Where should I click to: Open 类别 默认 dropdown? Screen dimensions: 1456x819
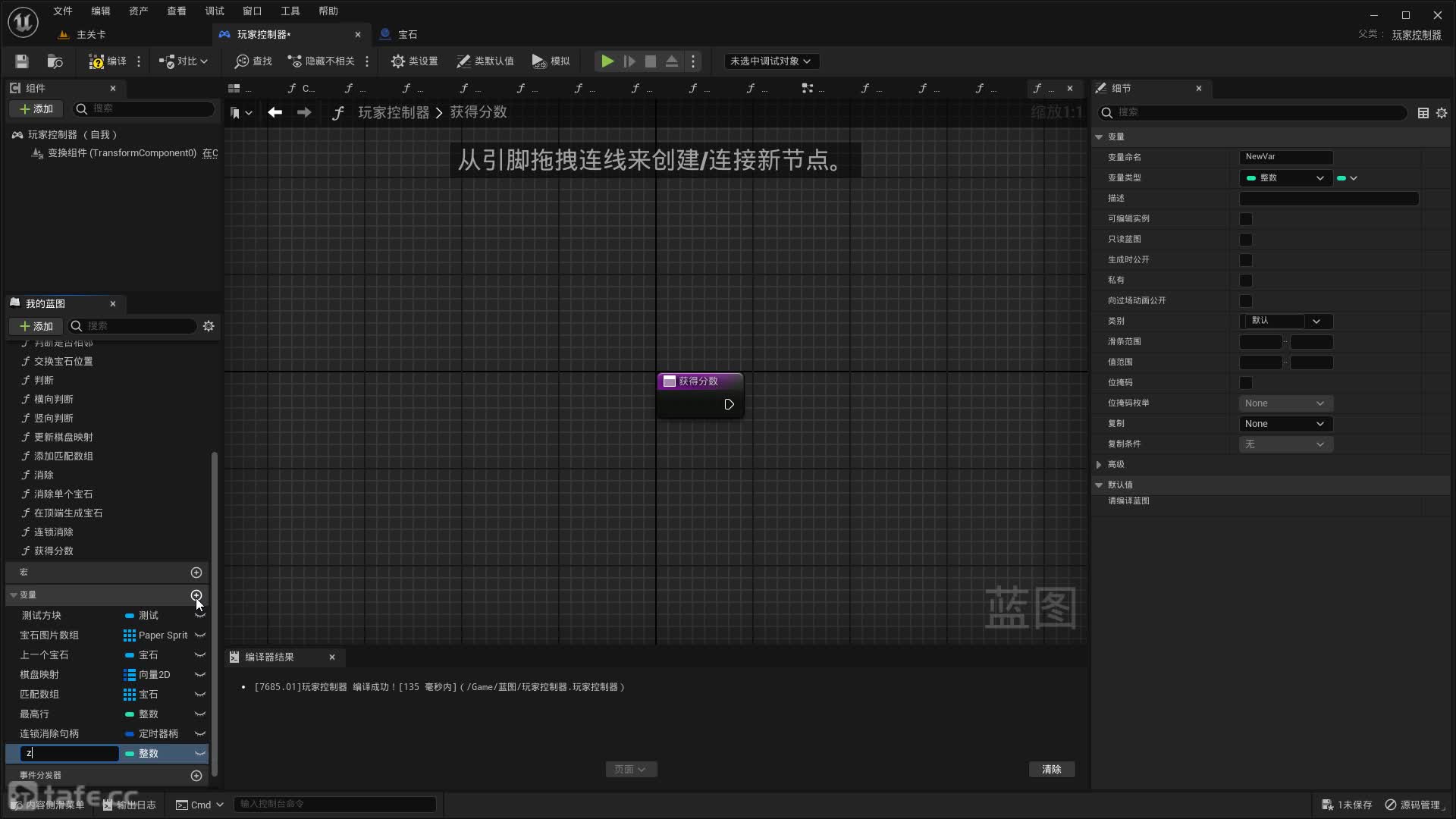coord(1285,322)
